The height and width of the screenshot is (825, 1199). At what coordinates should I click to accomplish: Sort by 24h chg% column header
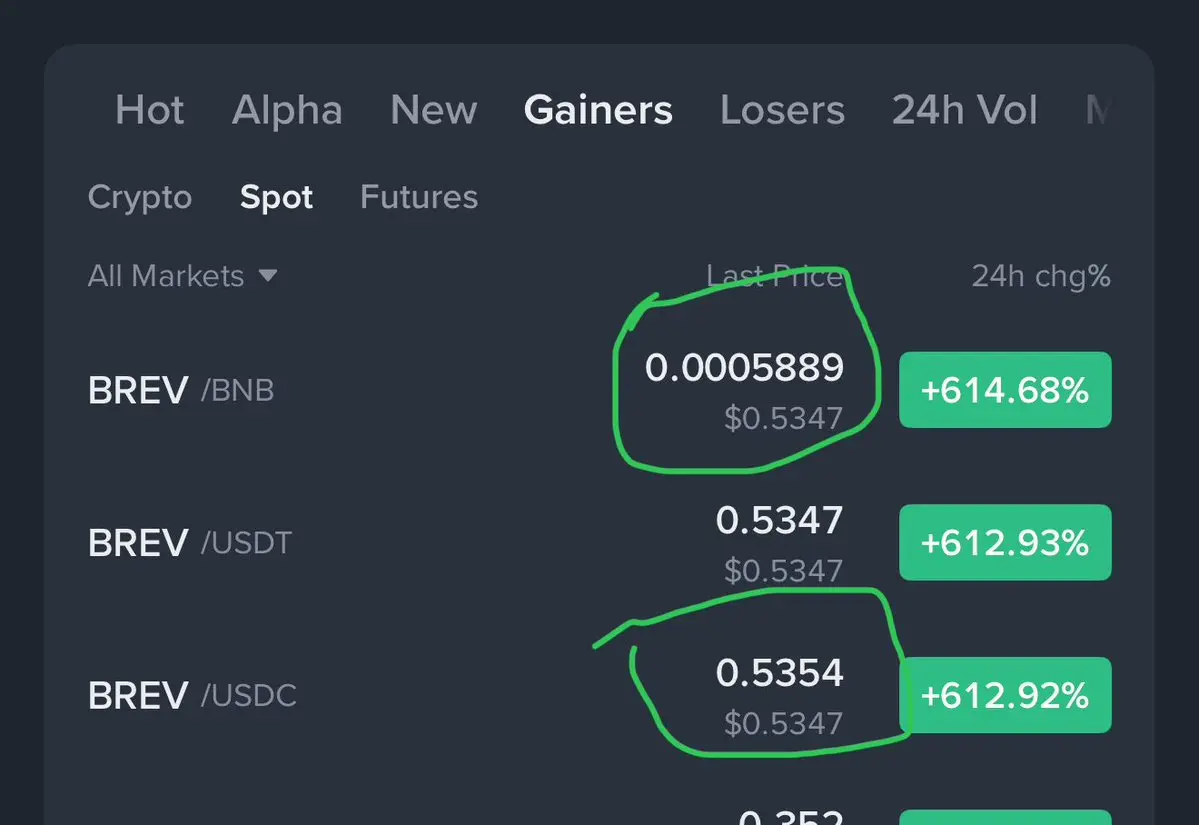pyautogui.click(x=1040, y=276)
